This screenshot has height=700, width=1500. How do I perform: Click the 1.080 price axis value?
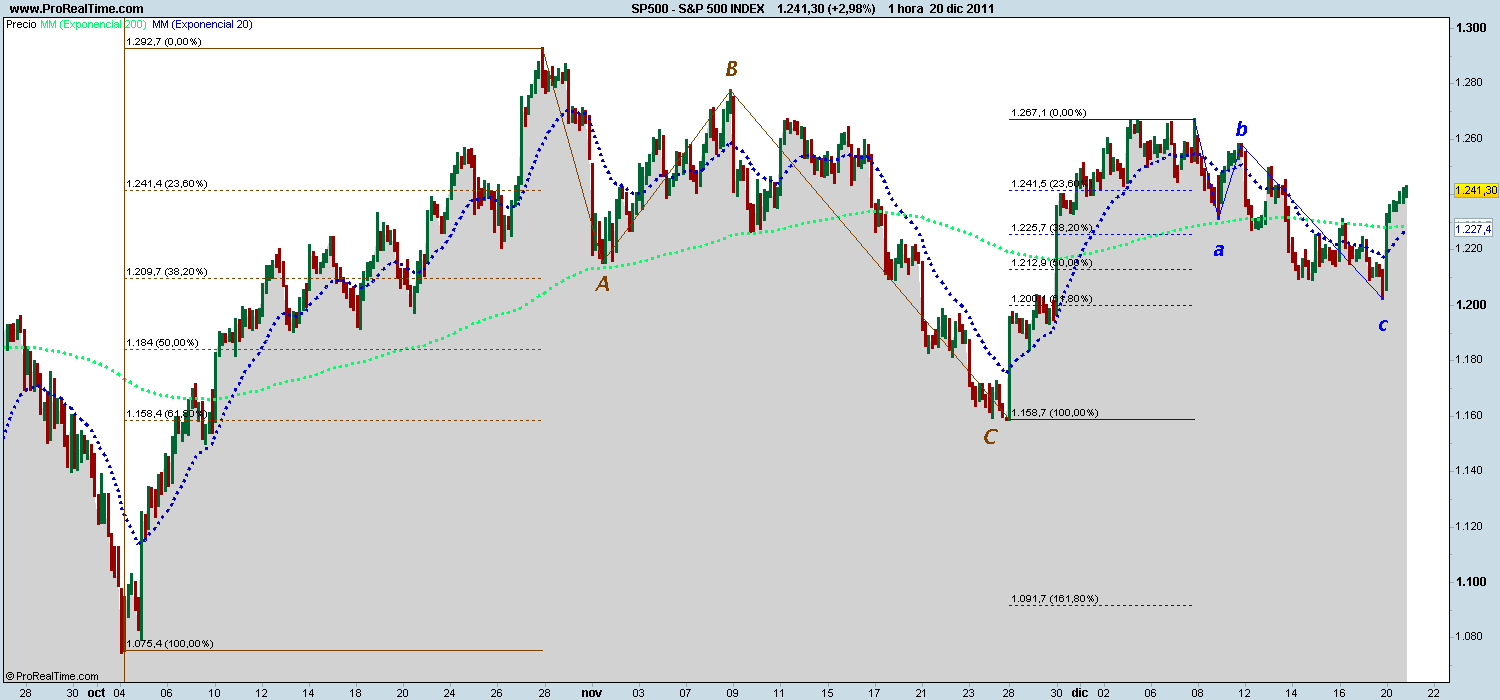coord(1469,636)
